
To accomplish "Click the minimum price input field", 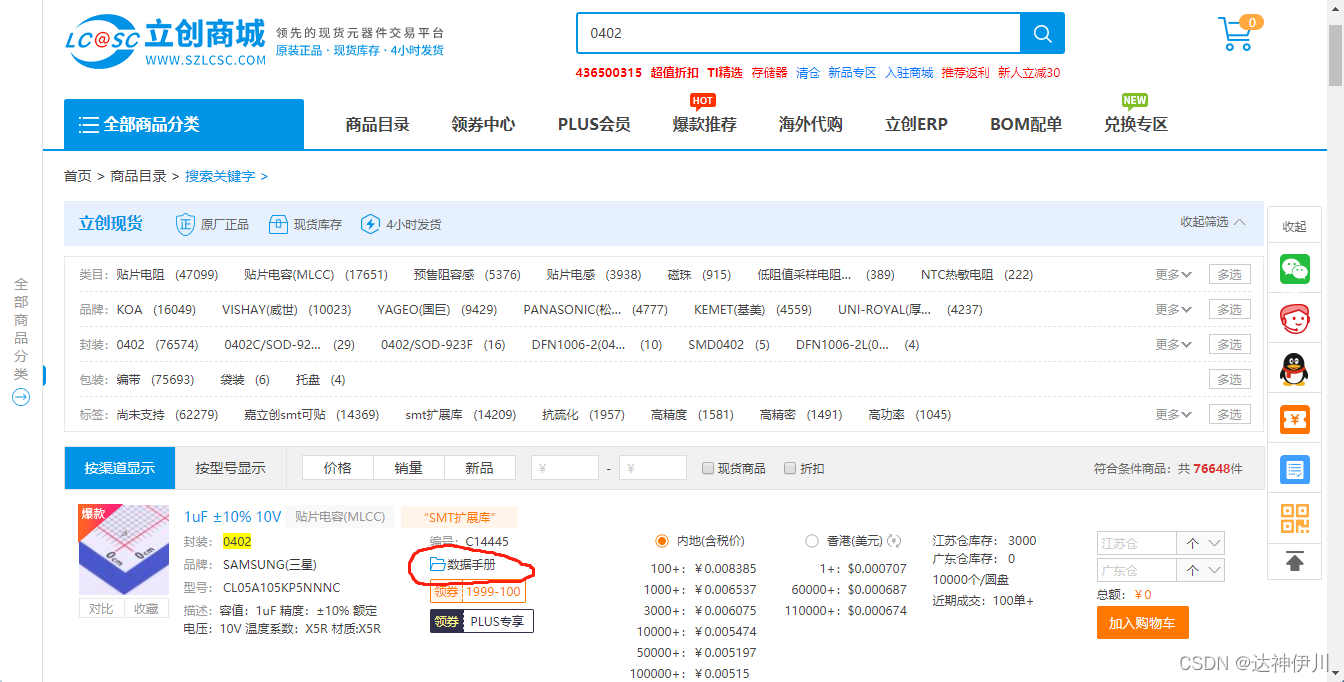I will 565,468.
